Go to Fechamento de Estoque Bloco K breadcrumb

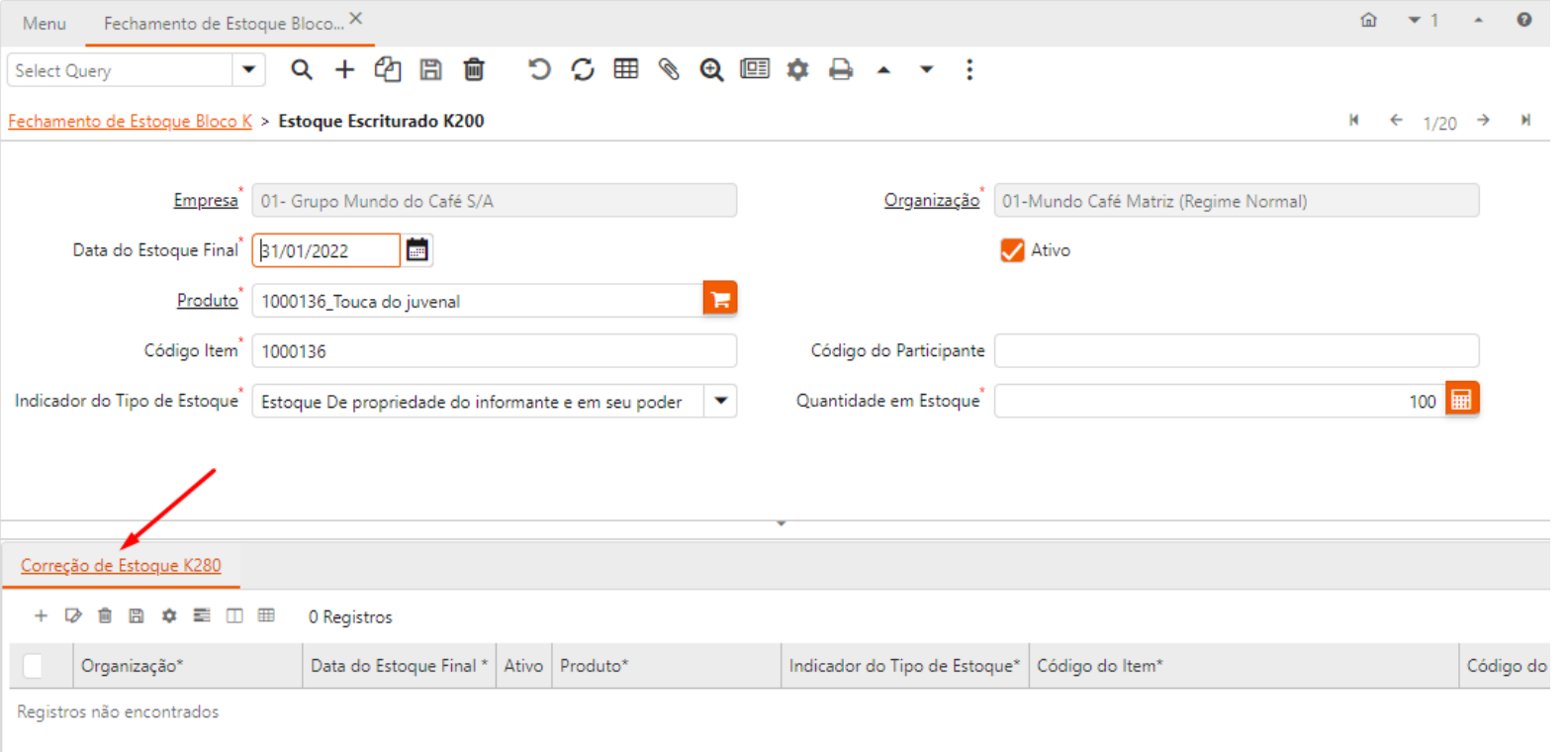pos(130,121)
